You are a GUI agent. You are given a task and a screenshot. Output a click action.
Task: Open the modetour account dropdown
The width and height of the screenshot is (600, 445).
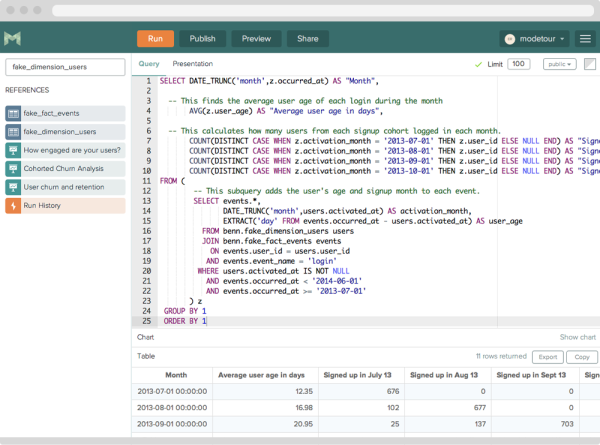(534, 39)
